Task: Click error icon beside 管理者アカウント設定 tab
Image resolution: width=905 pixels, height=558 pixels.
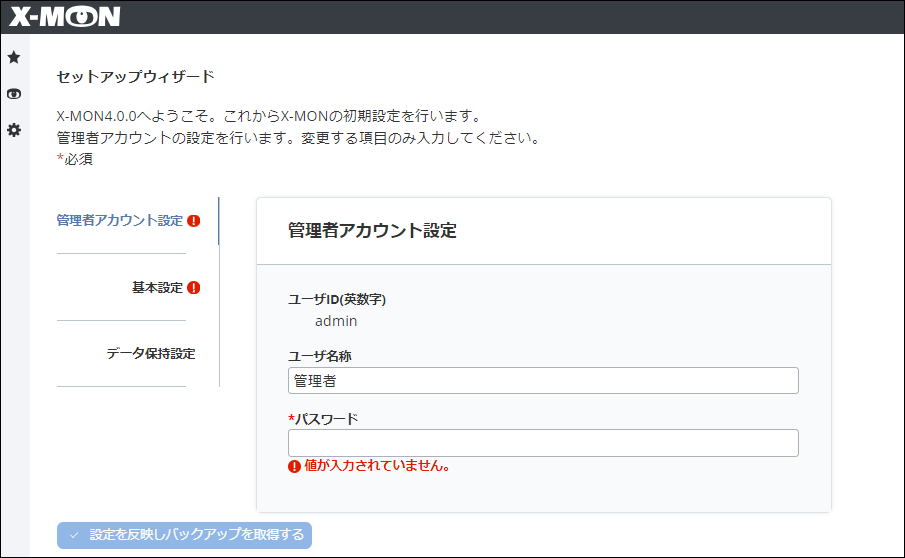Action: pyautogui.click(x=194, y=221)
